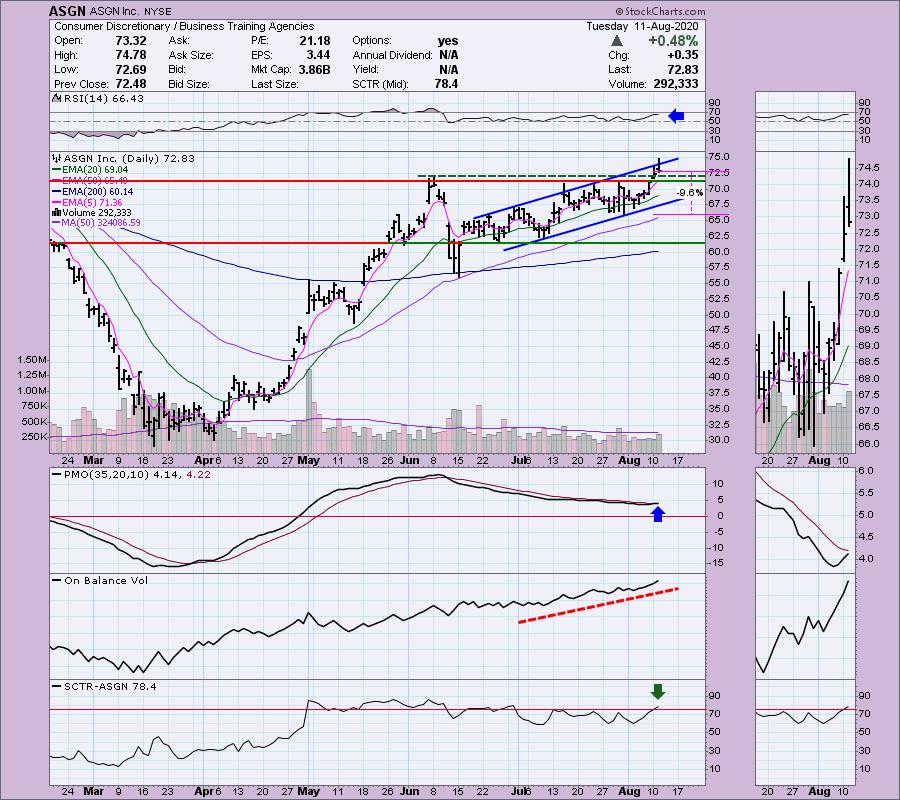Click the 'Ask:' label in the quote header
Image resolution: width=900 pixels, height=800 pixels.
(x=179, y=41)
